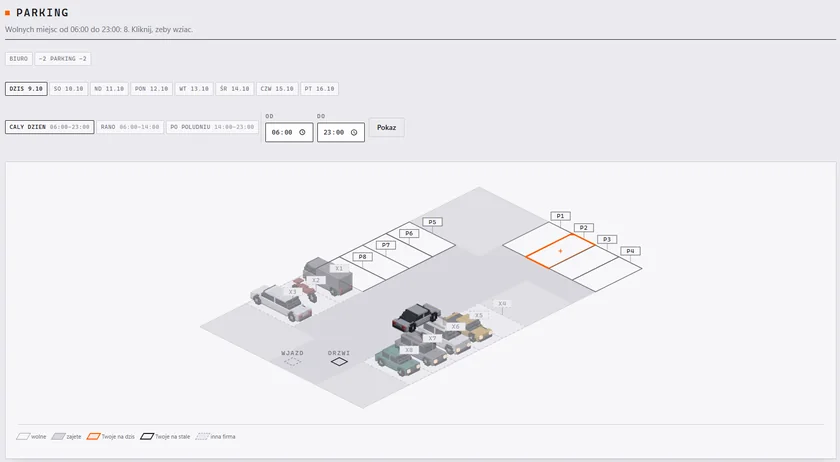
Task: Click the free spots info text
Action: pos(99,29)
